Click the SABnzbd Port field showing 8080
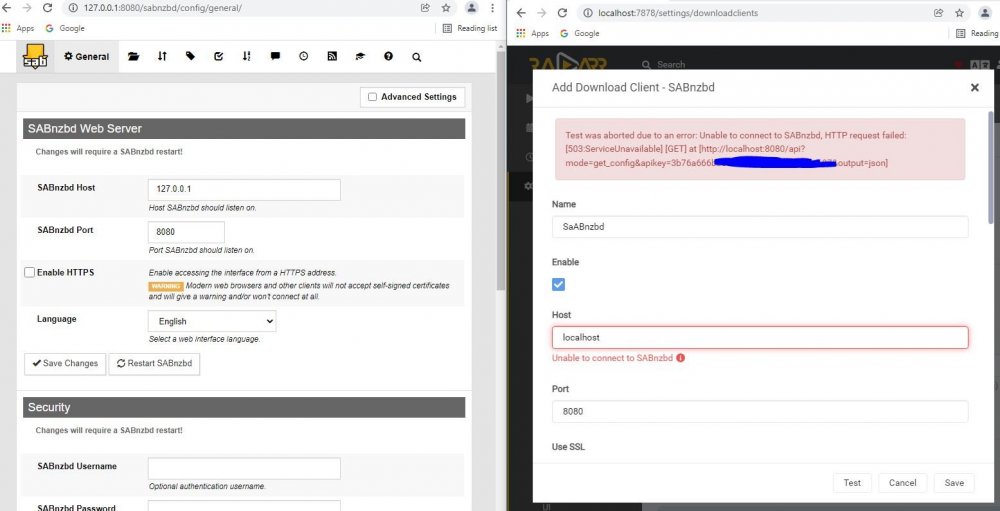The width and height of the screenshot is (1000, 511). coord(186,232)
